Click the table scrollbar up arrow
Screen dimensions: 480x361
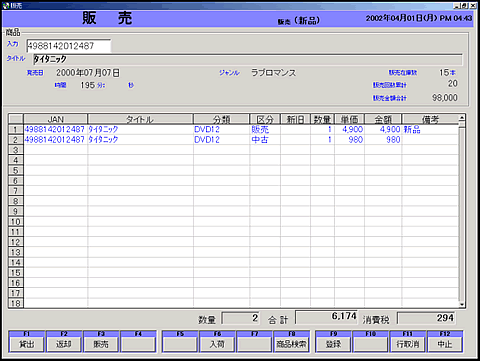[x=462, y=118]
